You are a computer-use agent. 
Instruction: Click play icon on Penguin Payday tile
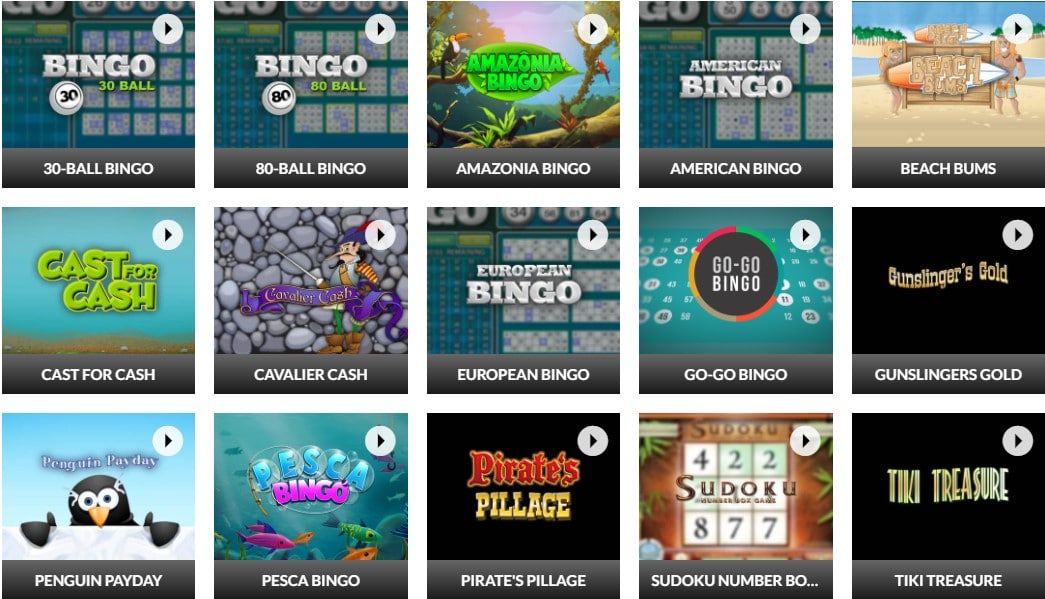(167, 440)
